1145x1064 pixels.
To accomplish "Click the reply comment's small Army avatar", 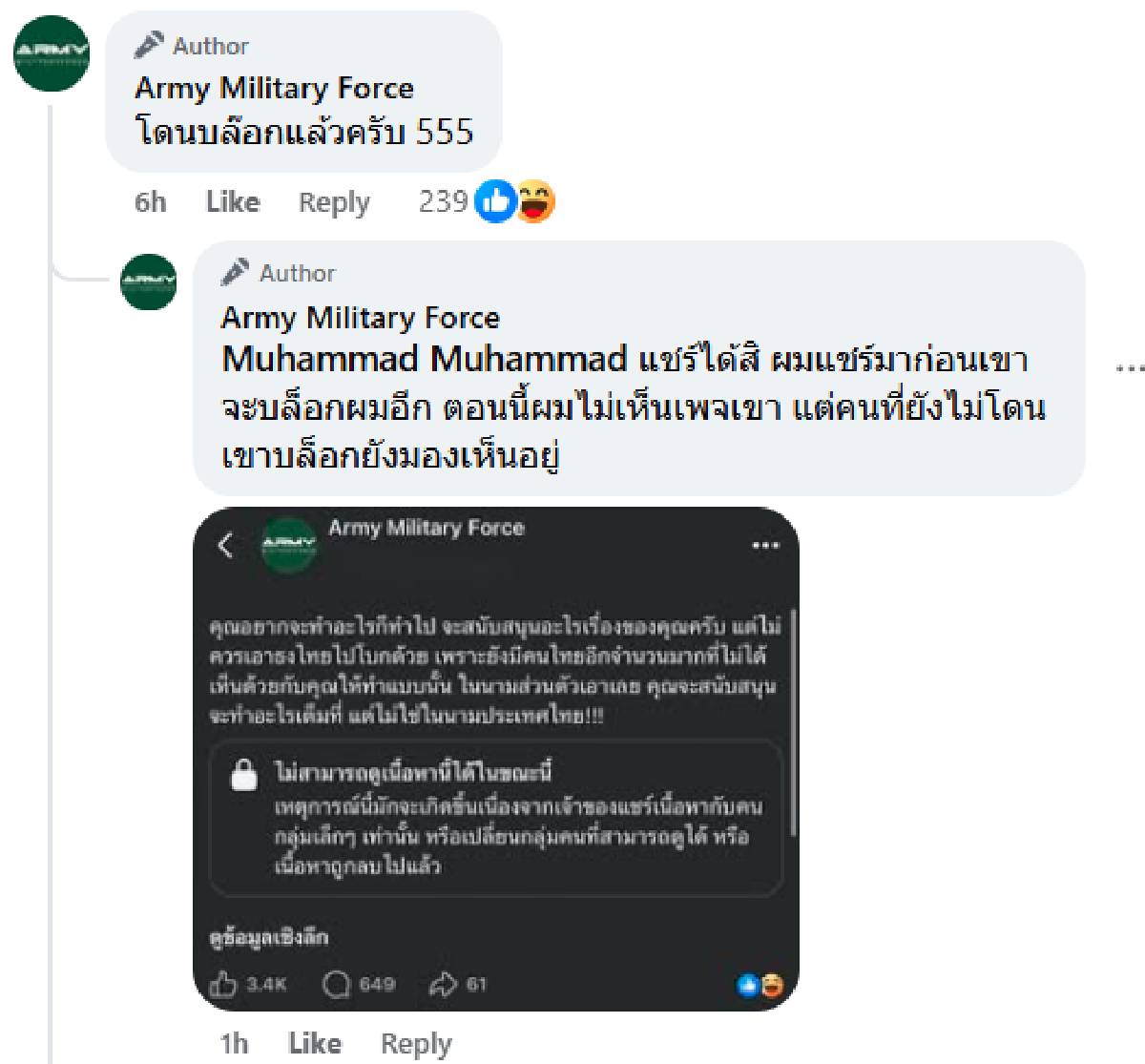I will click(149, 282).
